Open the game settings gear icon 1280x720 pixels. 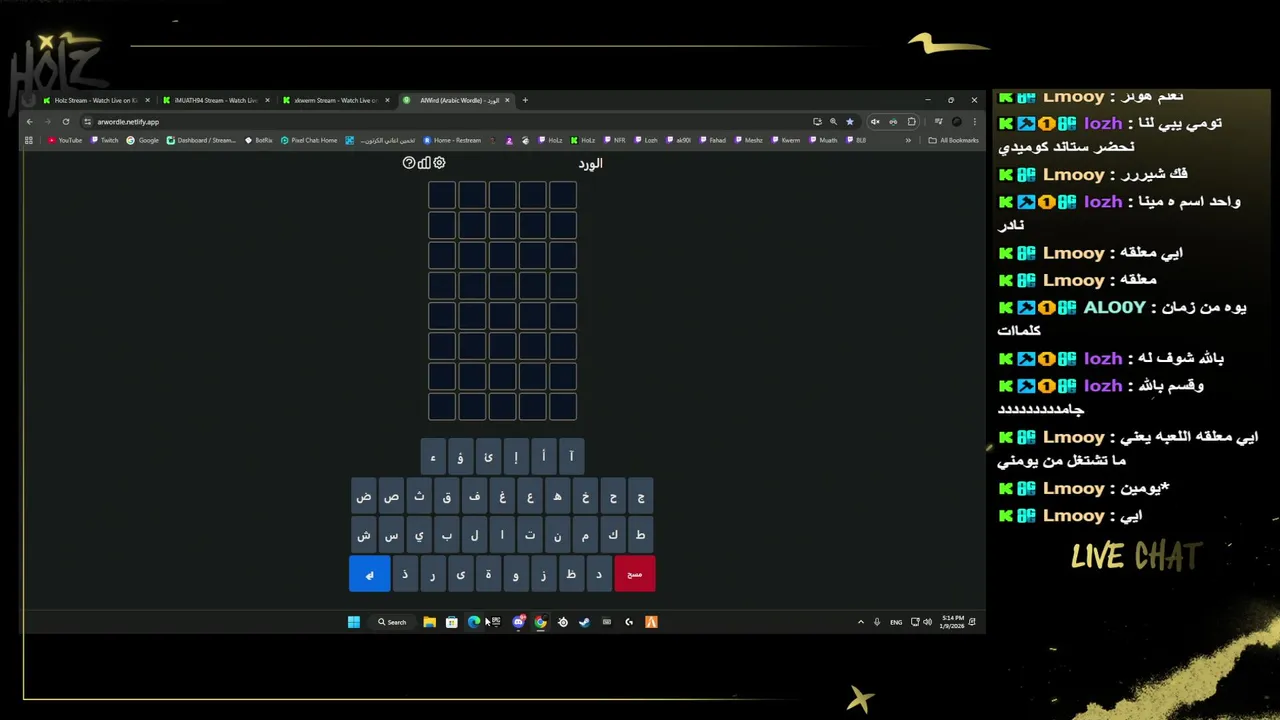click(x=439, y=162)
